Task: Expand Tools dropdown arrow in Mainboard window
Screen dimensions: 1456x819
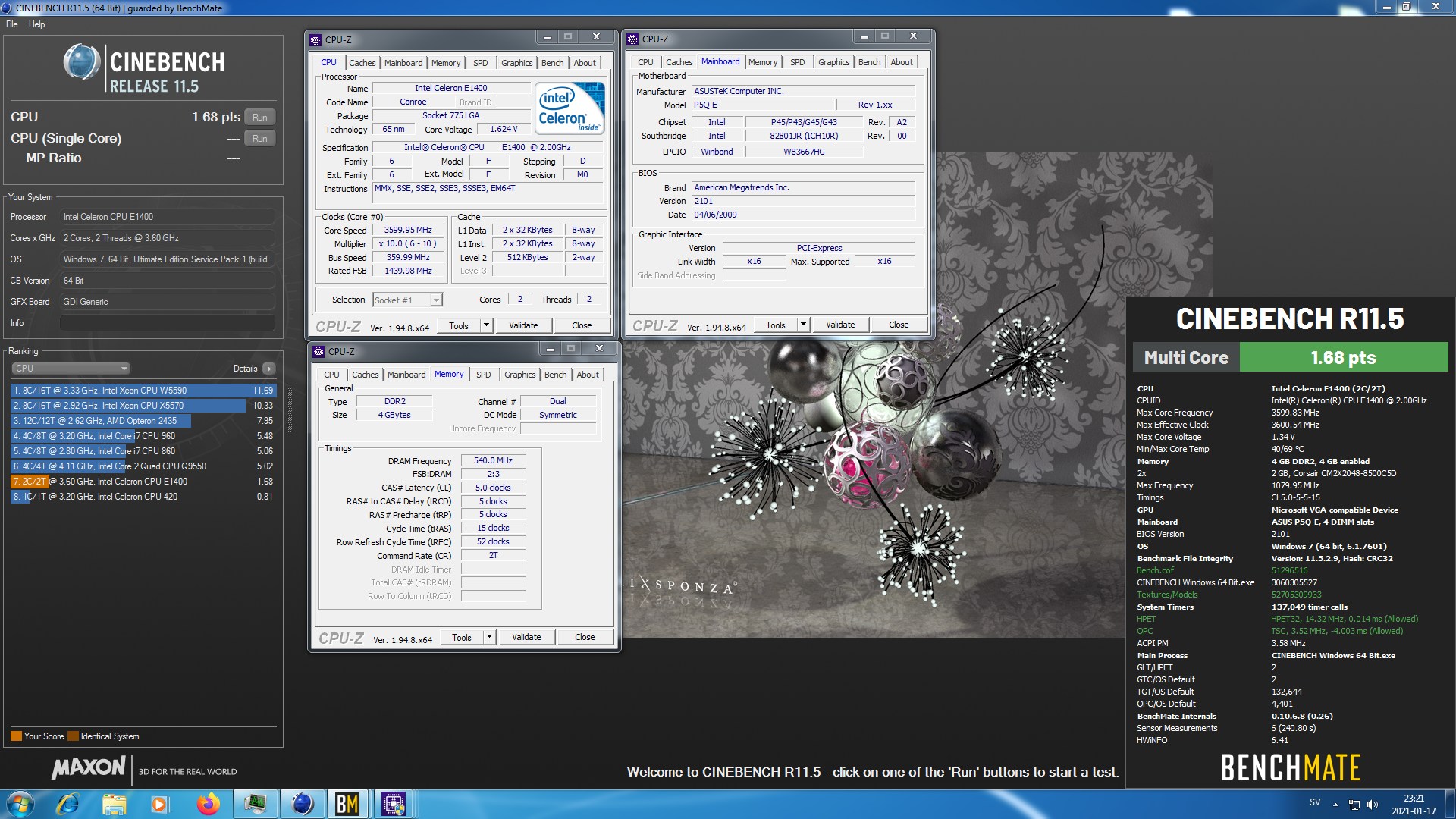Action: tap(803, 325)
